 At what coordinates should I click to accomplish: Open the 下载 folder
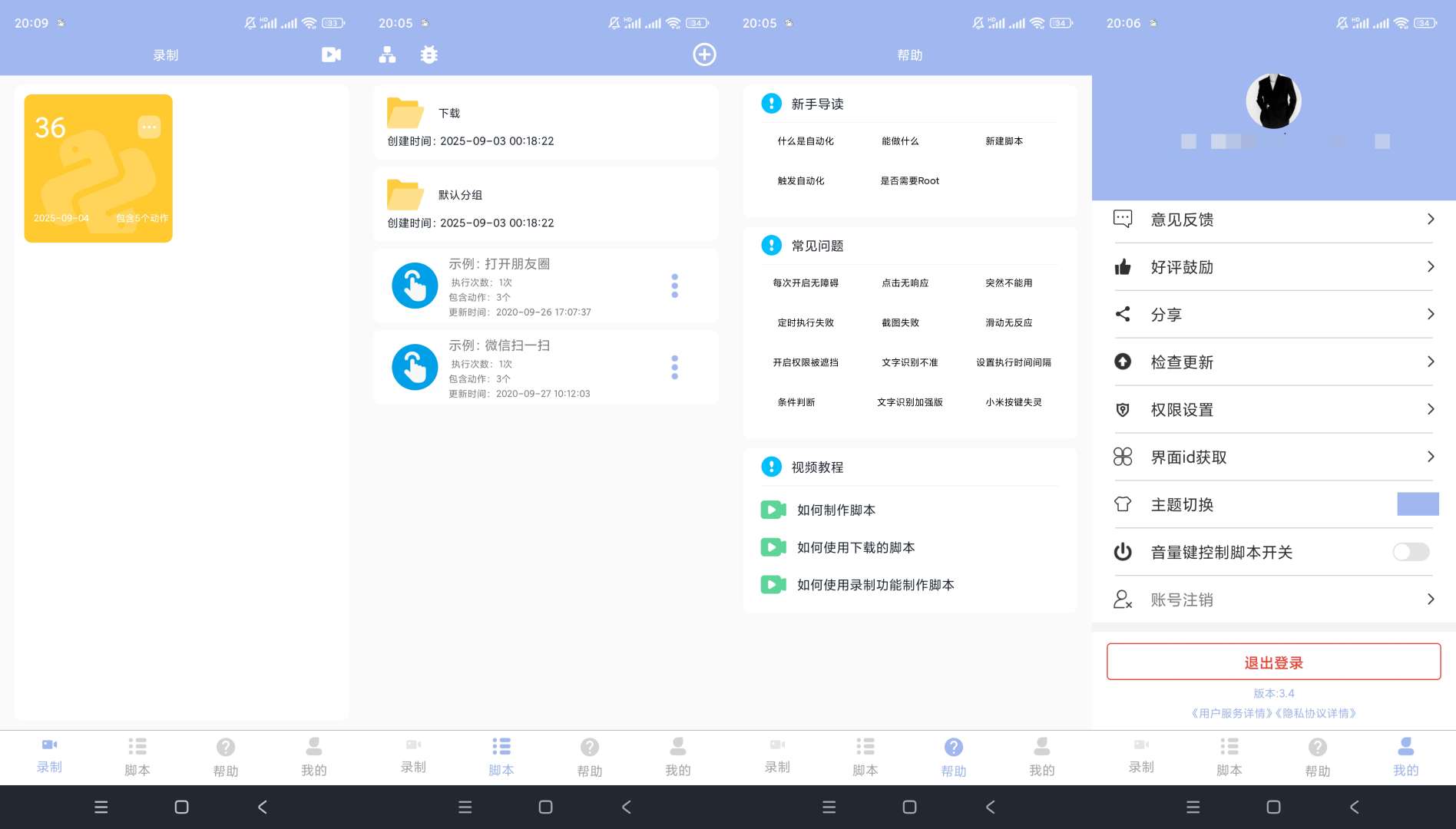tap(546, 122)
